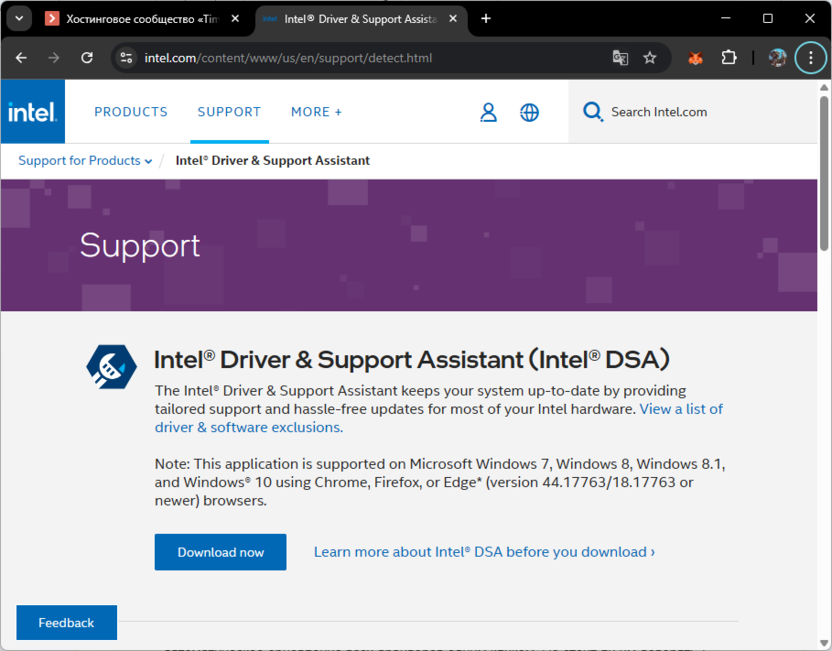The width and height of the screenshot is (832, 651).
Task: Minimize the Chrome window
Action: 726,19
